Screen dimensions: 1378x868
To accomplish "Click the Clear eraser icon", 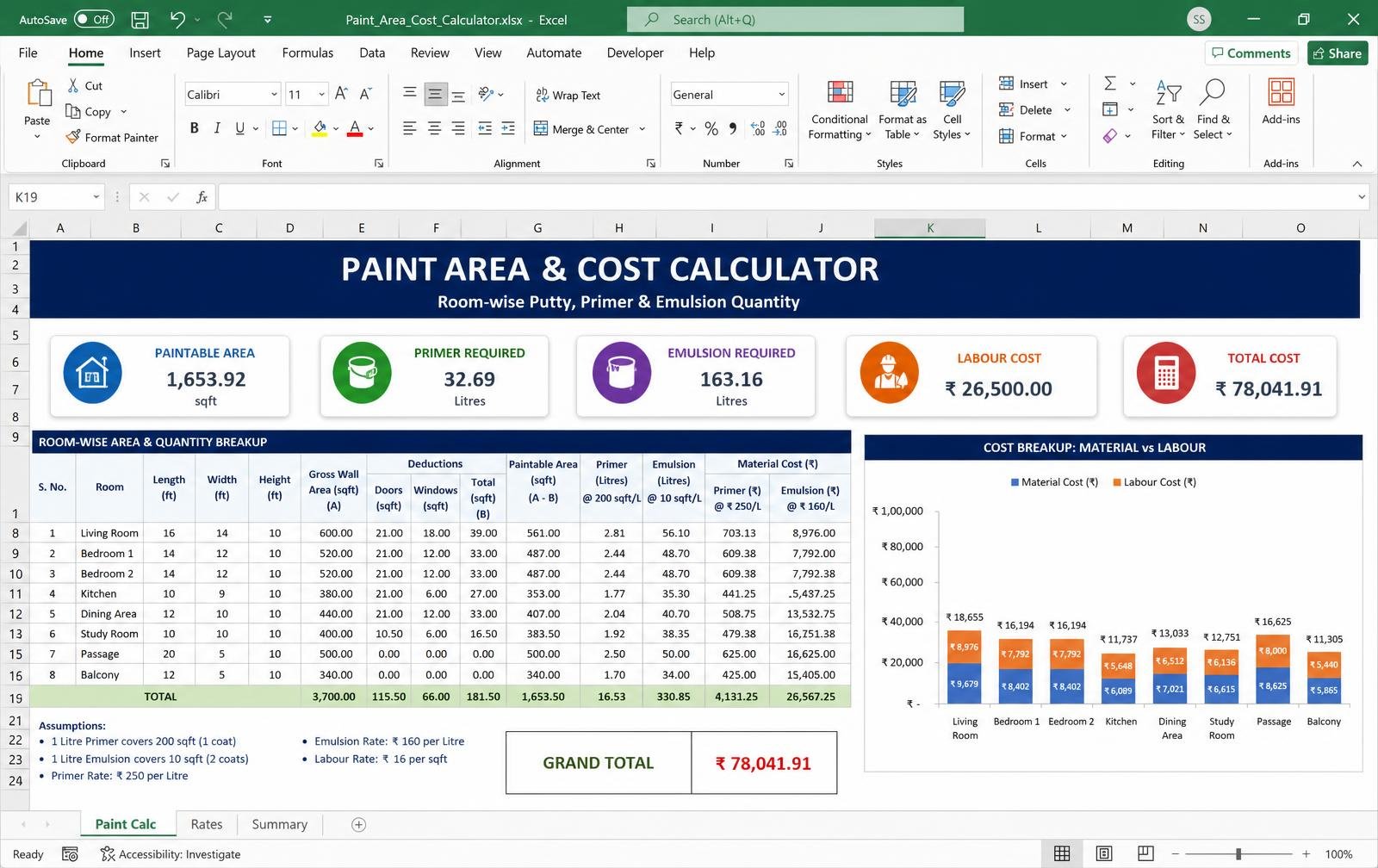I will click(1110, 135).
